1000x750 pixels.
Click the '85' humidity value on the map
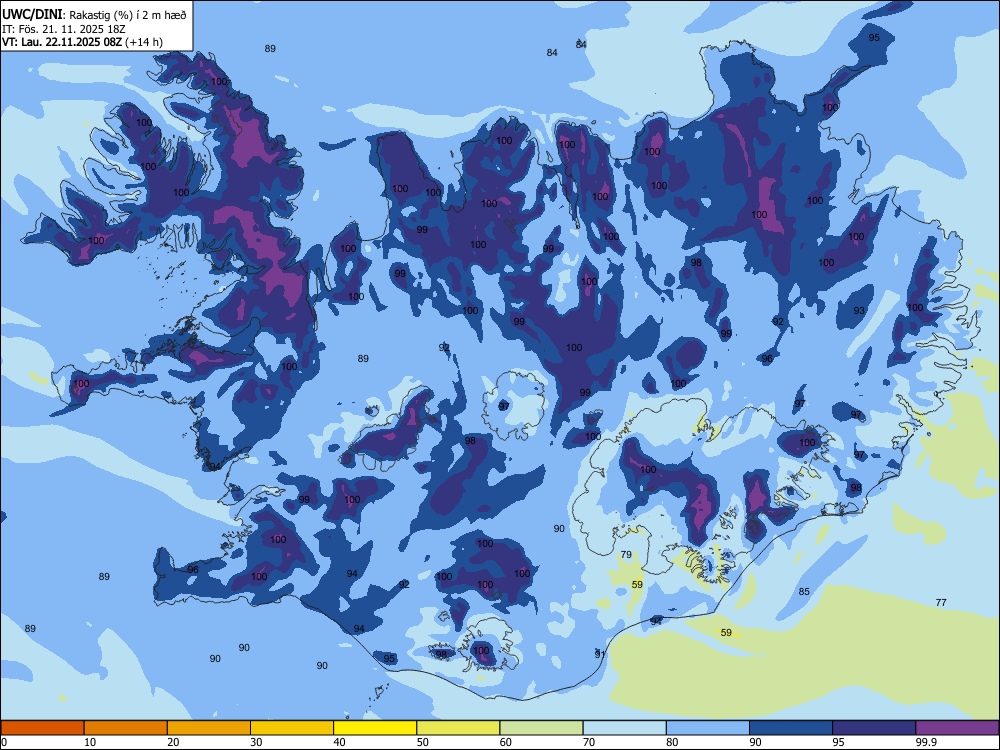click(804, 591)
